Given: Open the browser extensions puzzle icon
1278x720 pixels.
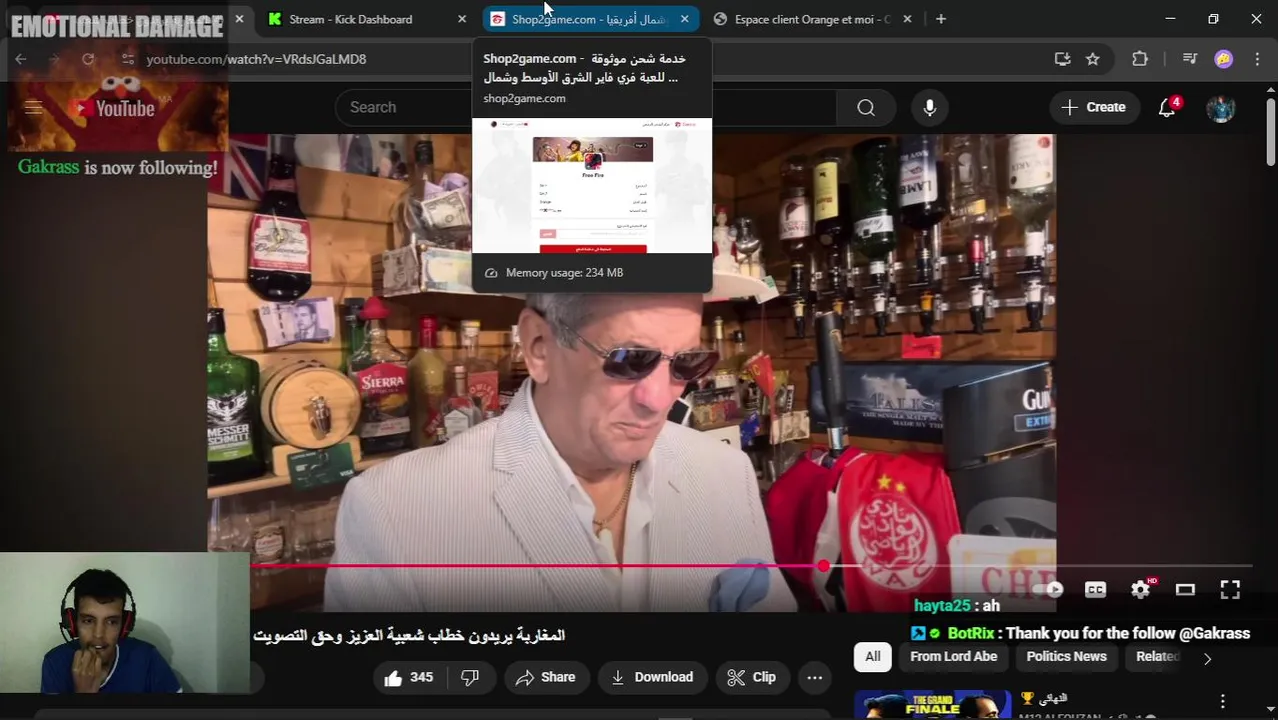Looking at the screenshot, I should click(x=1140, y=59).
